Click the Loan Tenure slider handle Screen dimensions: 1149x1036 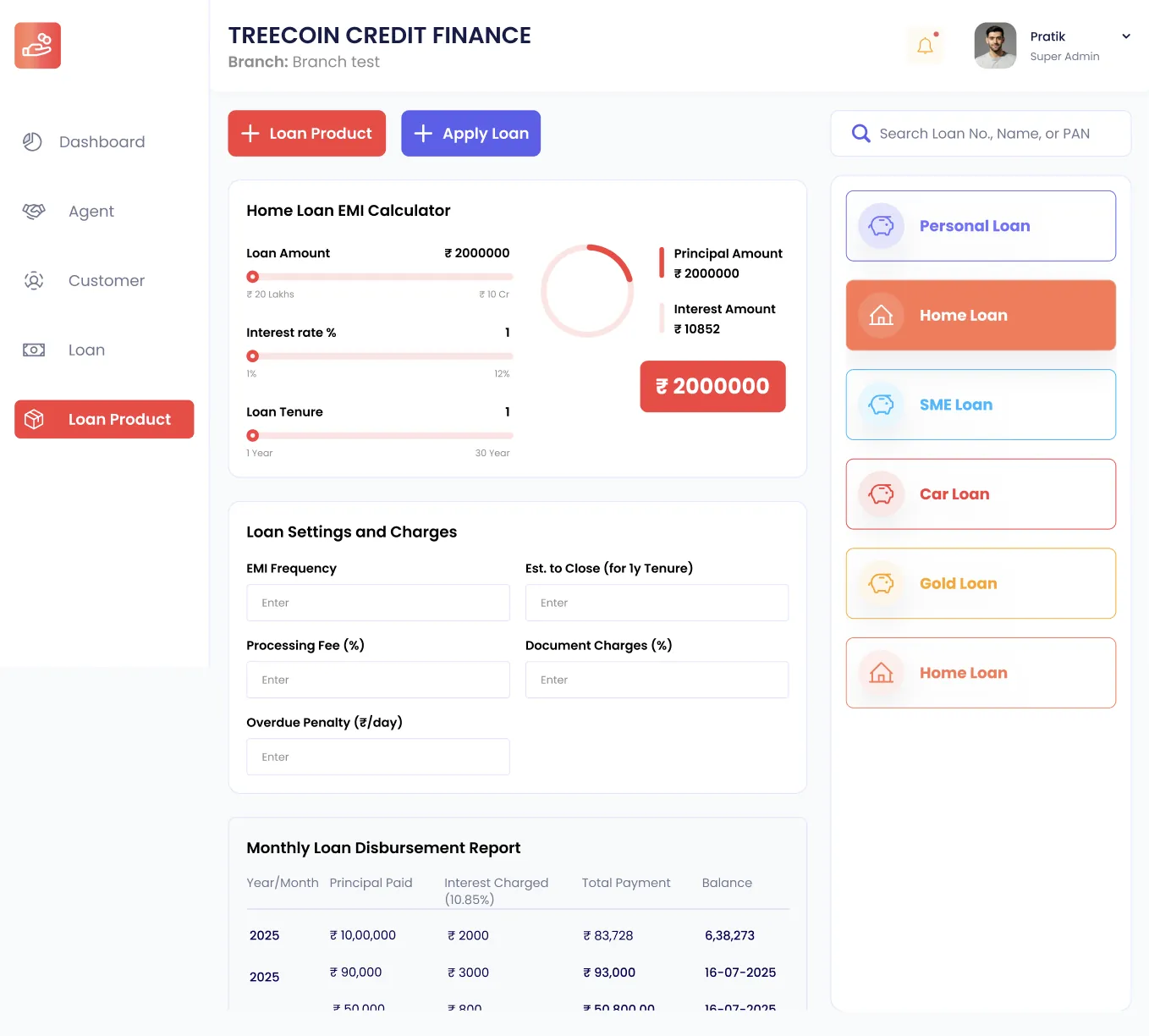click(x=253, y=436)
